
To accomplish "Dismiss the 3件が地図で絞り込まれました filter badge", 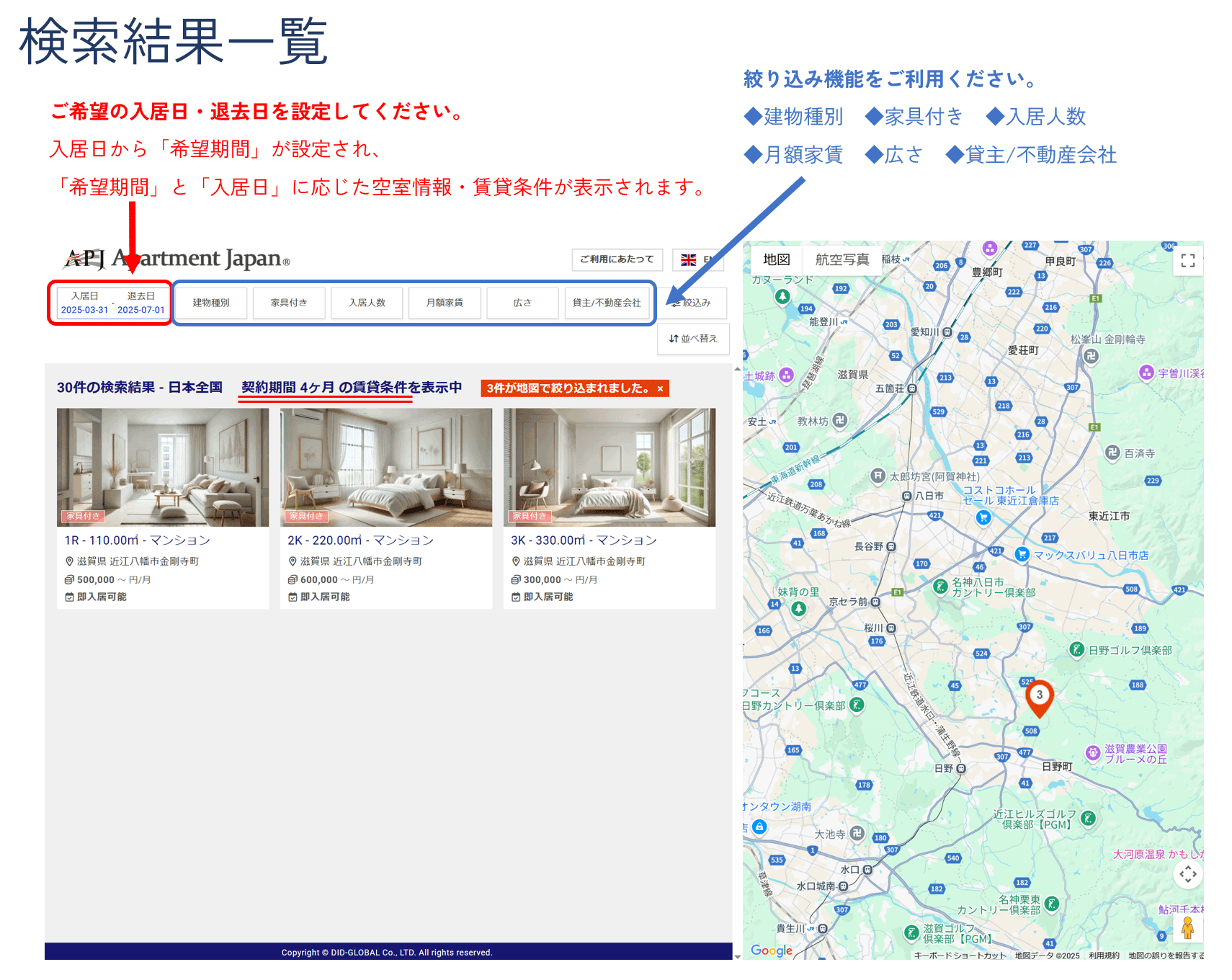I will [660, 389].
